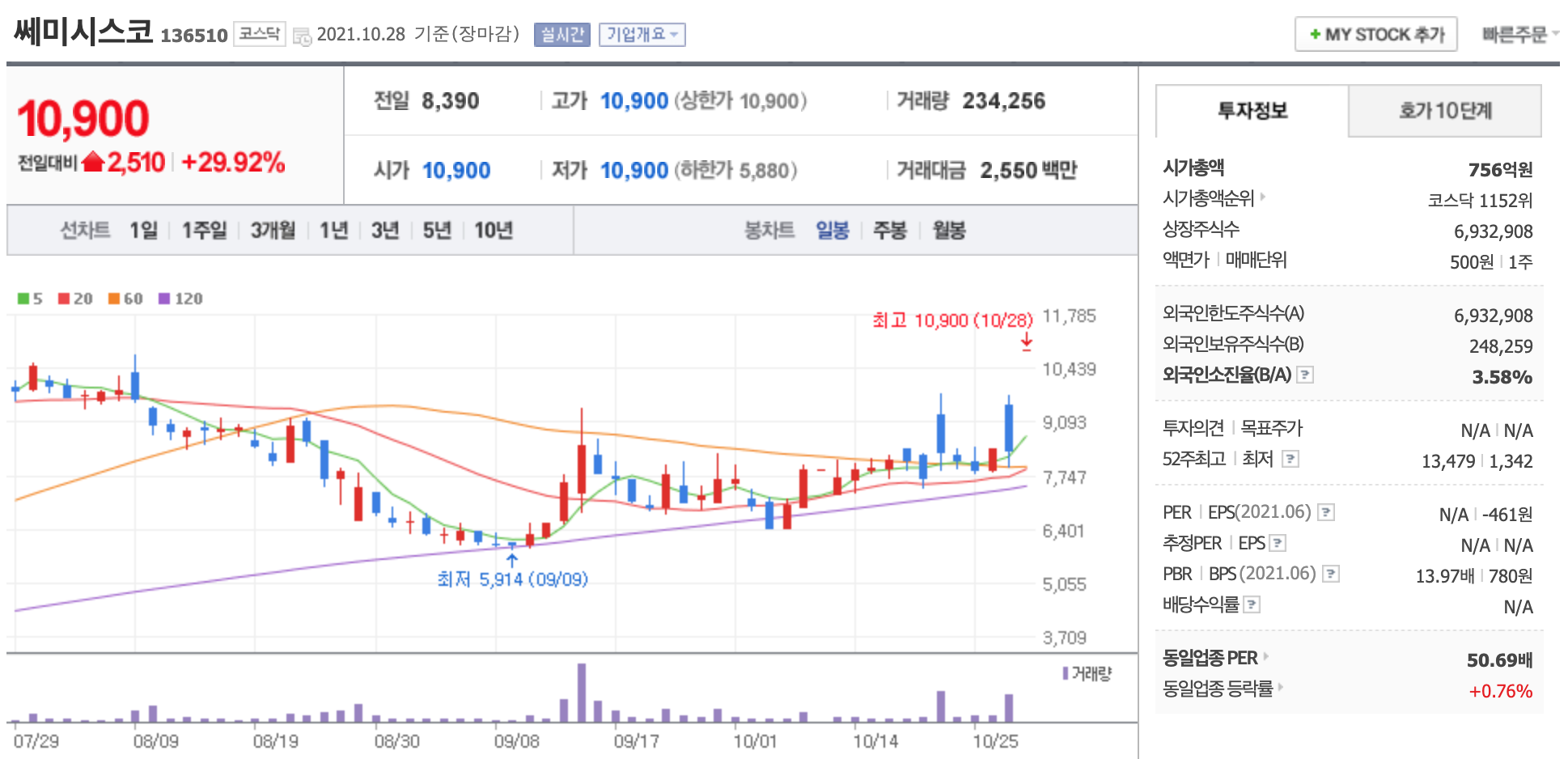Image resolution: width=1568 pixels, height=759 pixels.
Task: Switch to the 호가 10단계 tab
Action: tap(1445, 111)
